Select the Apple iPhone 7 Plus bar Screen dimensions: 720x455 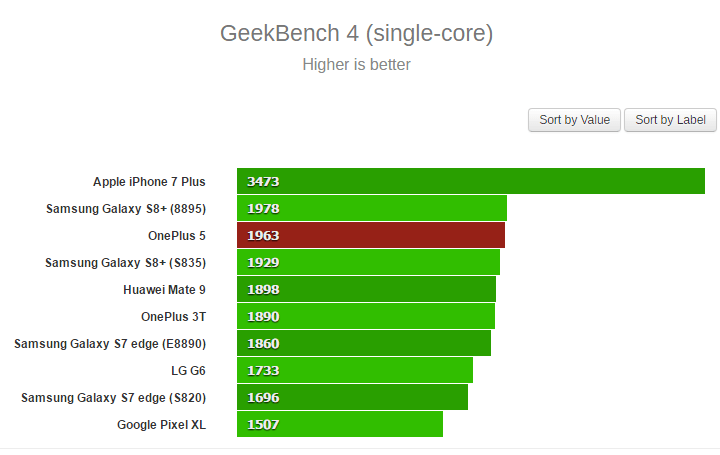(471, 181)
